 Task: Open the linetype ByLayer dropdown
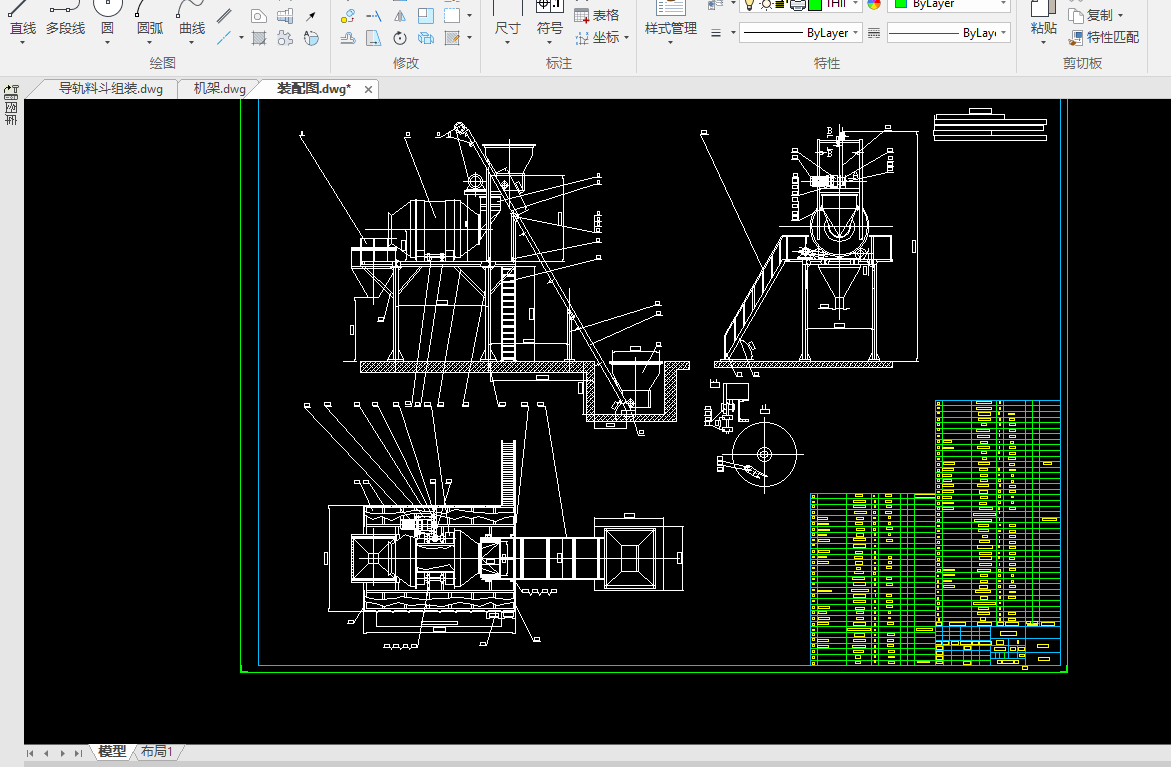[800, 33]
